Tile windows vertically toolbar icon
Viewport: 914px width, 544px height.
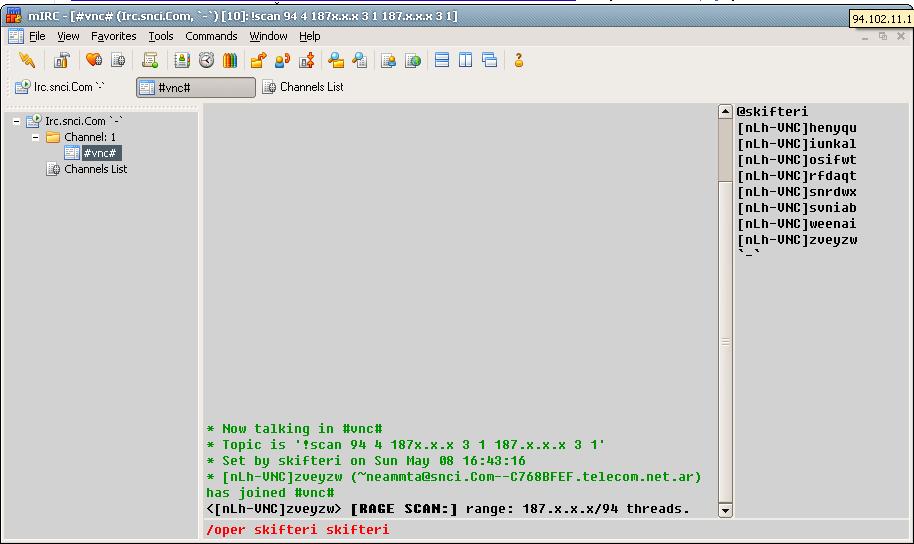pos(466,59)
